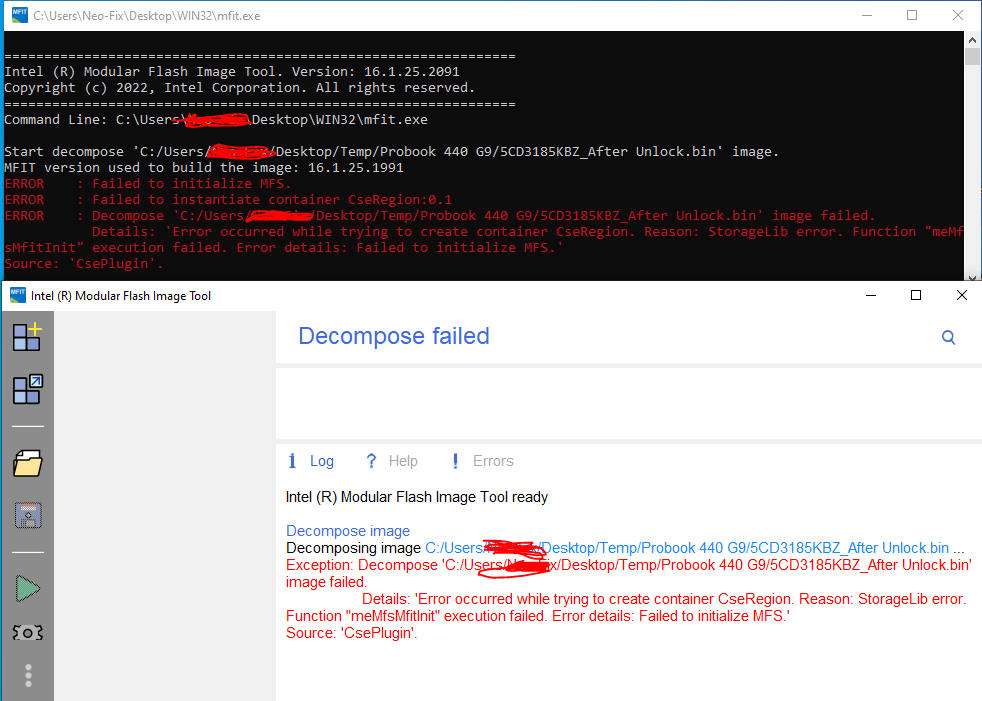982x701 pixels.
Task: Create new configuration using sidebar grid-plus icon
Action: coord(27,336)
